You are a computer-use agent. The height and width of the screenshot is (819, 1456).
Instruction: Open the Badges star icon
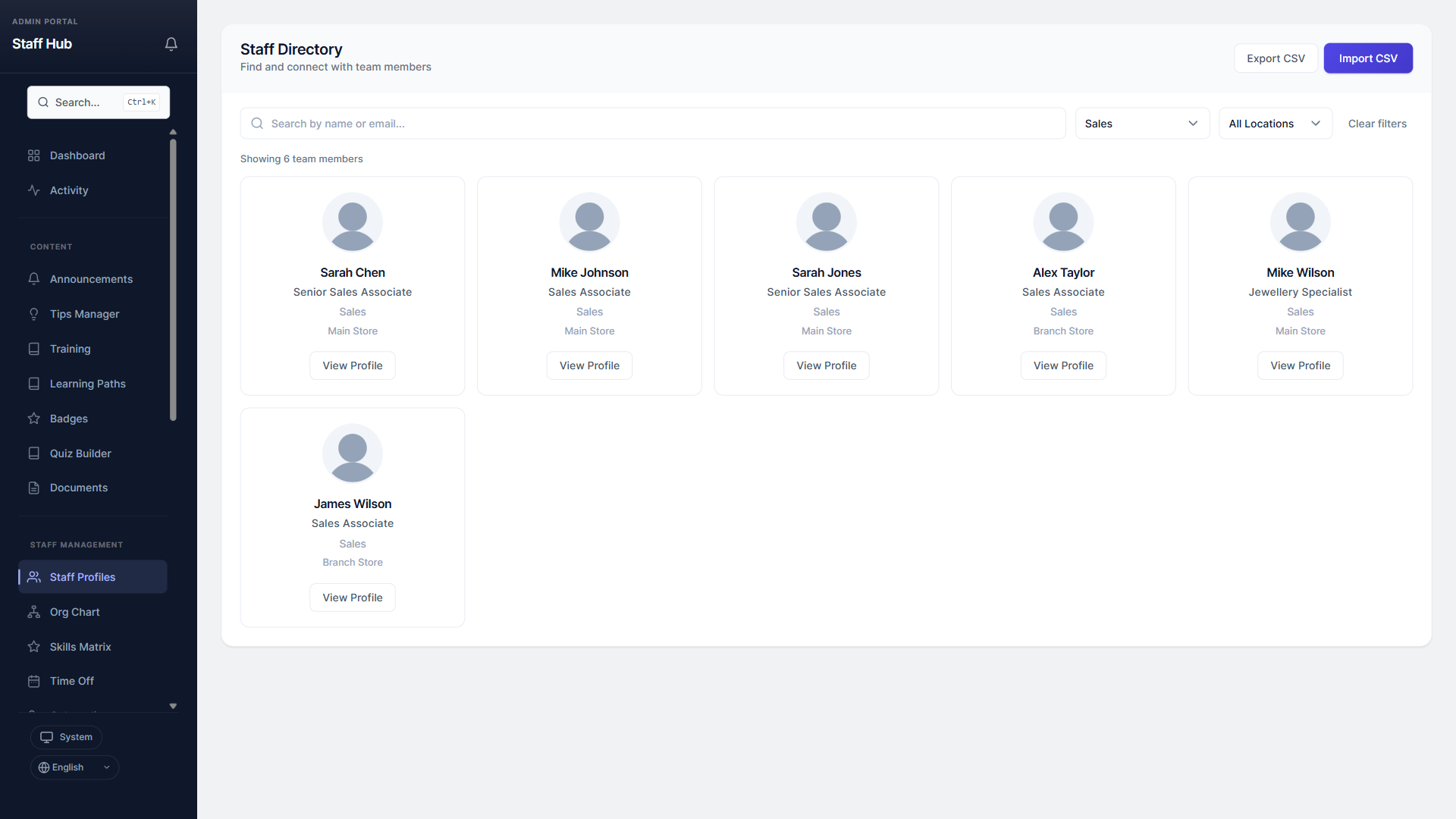(33, 418)
